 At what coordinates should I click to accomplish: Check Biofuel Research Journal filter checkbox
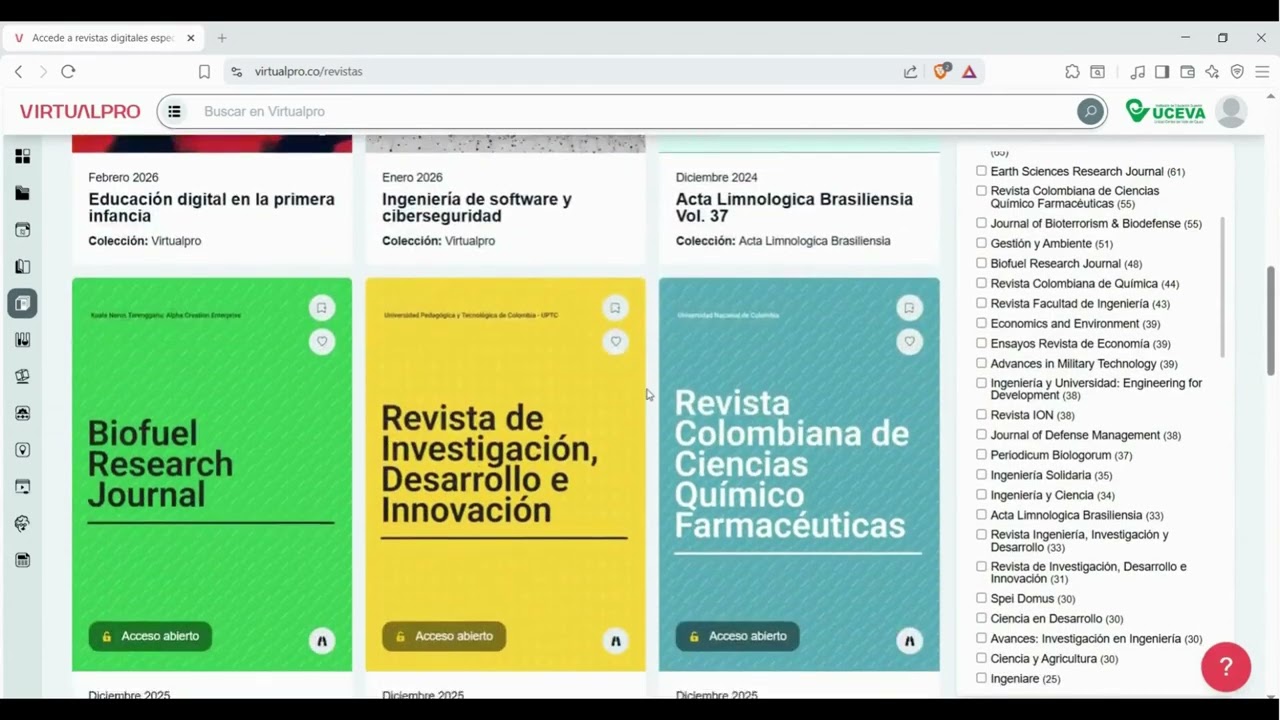(981, 263)
